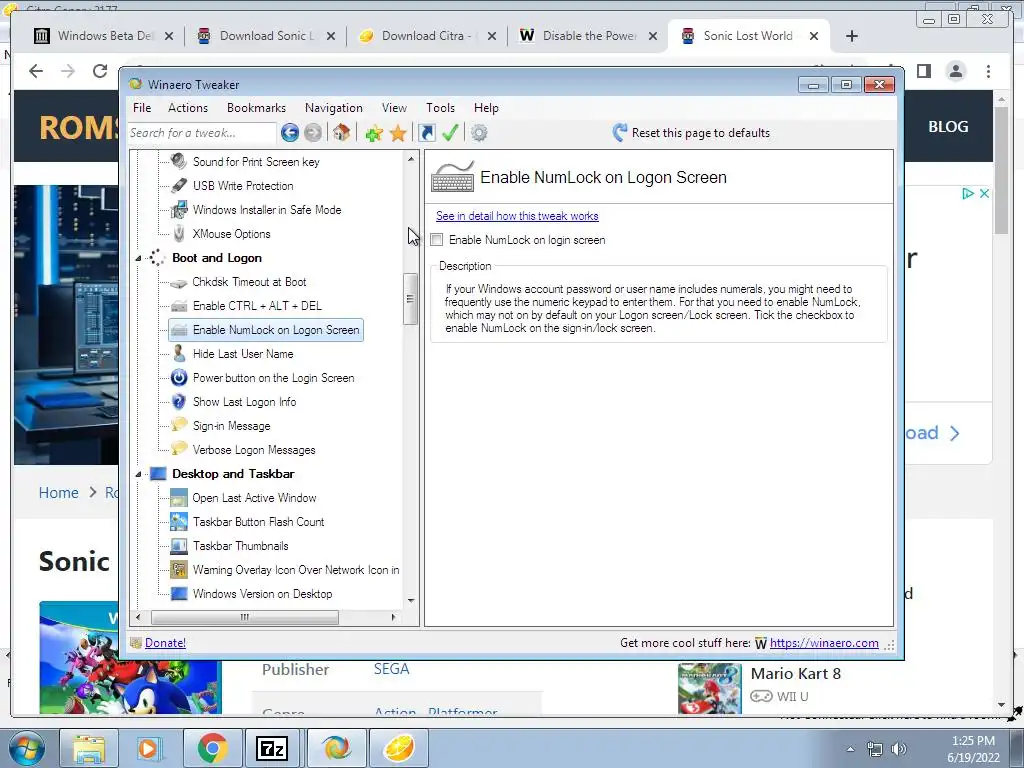The height and width of the screenshot is (768, 1024).
Task: Open a new browser tab with plus button
Action: tap(852, 36)
